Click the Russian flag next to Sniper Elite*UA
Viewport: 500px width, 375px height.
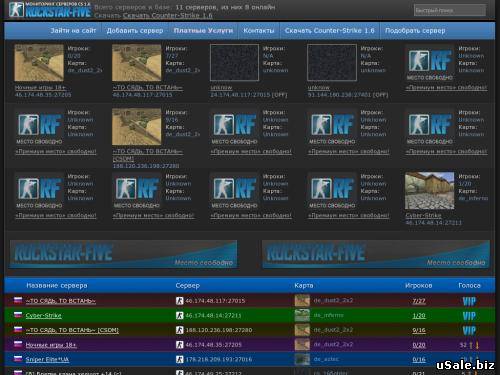coord(18,359)
